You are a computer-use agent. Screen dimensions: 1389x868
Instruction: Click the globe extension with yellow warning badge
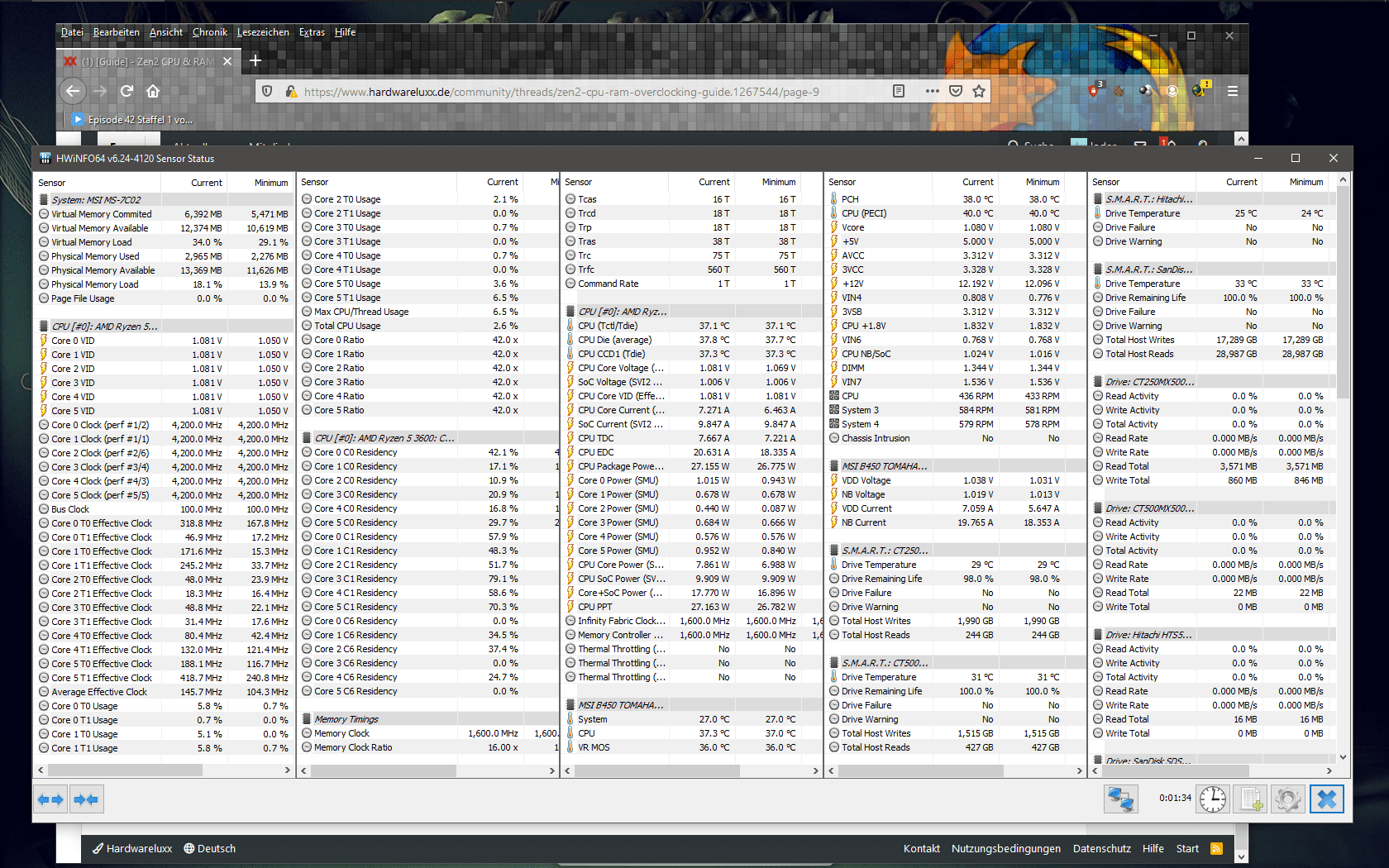1200,89
